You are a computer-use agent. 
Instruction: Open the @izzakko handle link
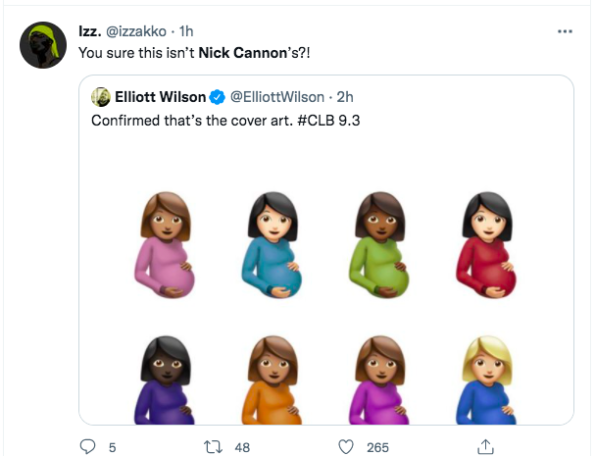136,31
